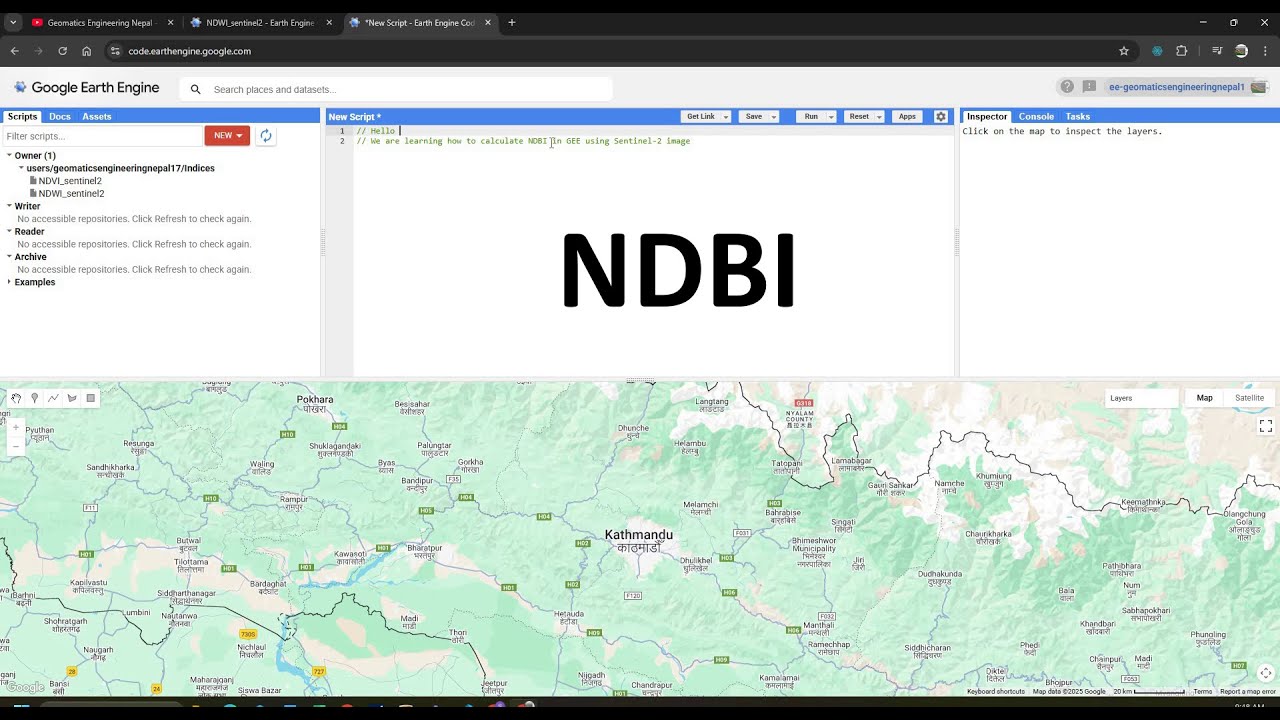Open the Get Link dropdown arrow

[x=726, y=117]
